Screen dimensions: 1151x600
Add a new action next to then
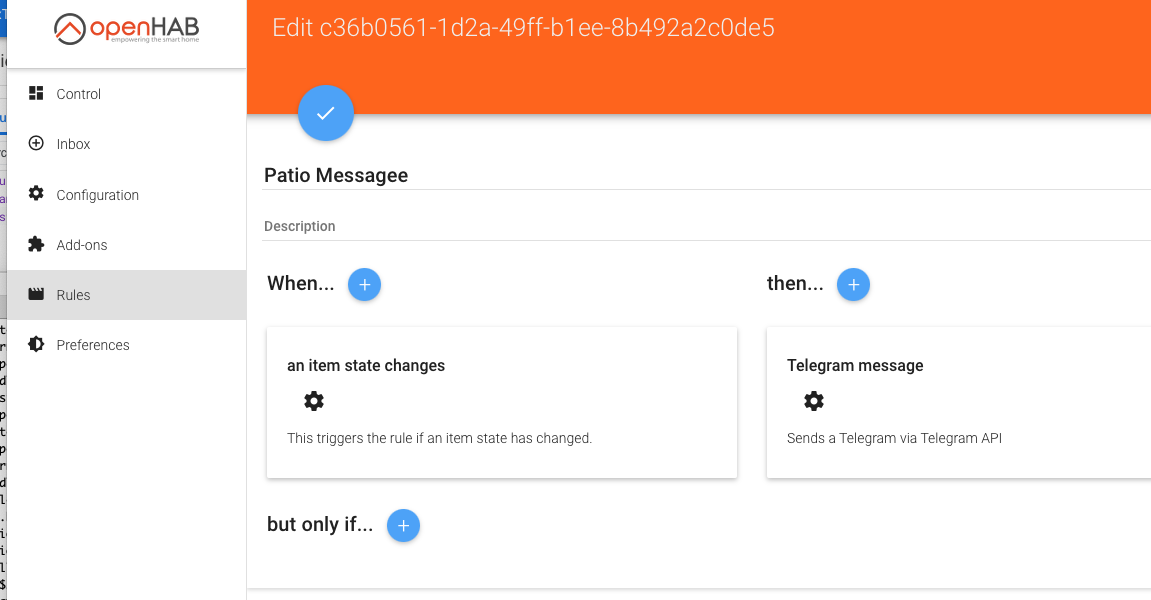(x=853, y=285)
